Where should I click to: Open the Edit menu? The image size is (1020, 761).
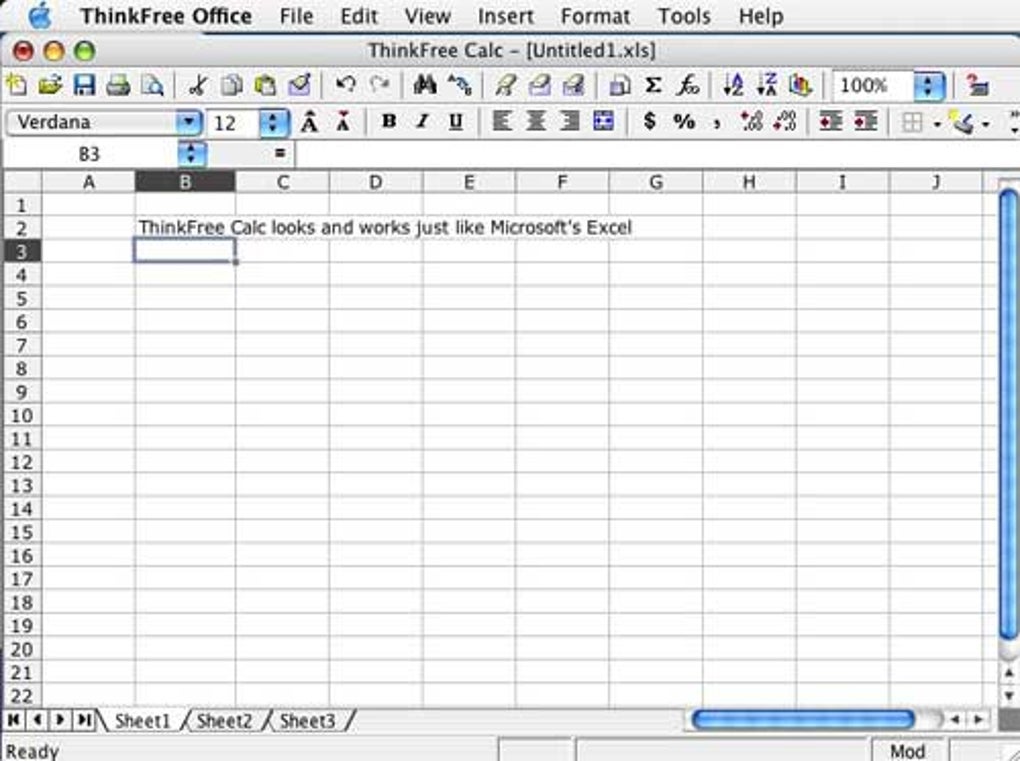point(359,16)
